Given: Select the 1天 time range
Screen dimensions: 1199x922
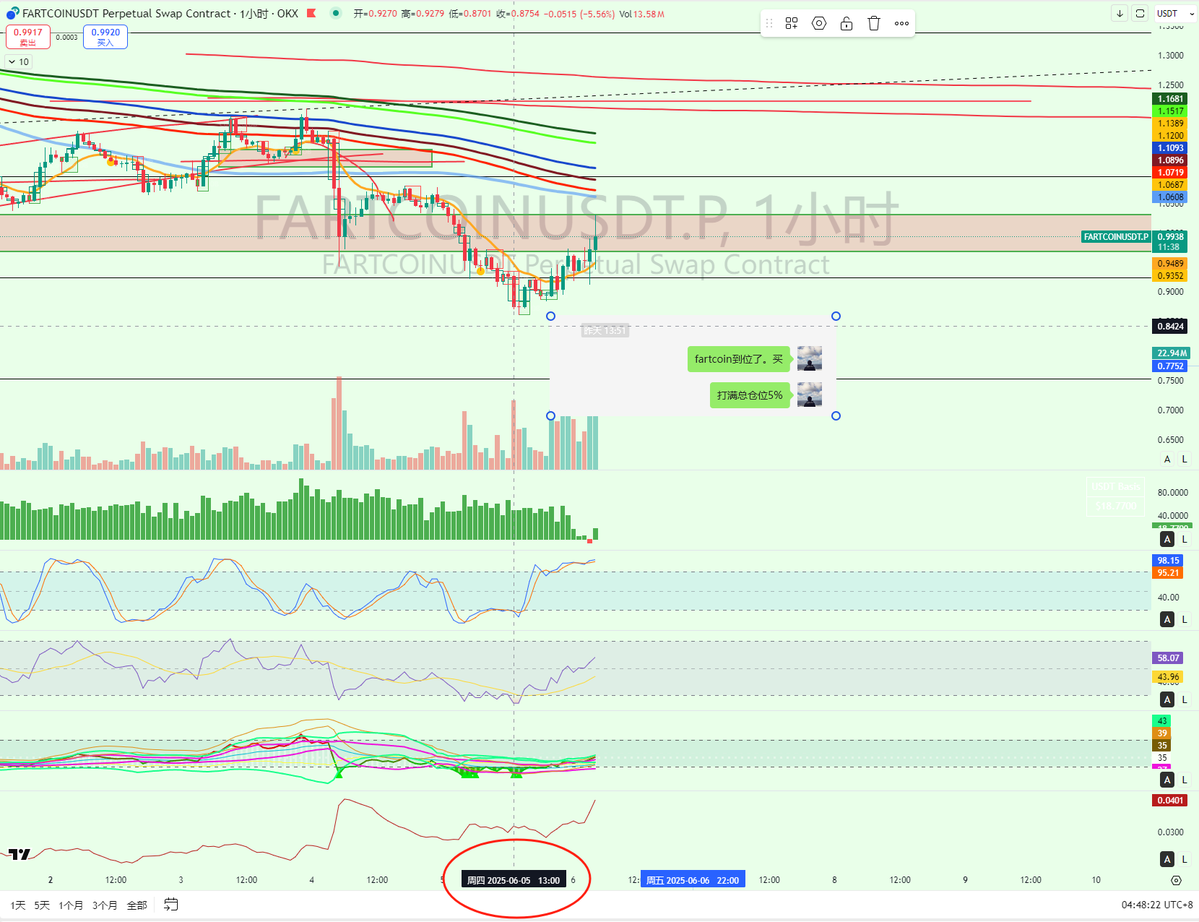Looking at the screenshot, I should coord(18,905).
